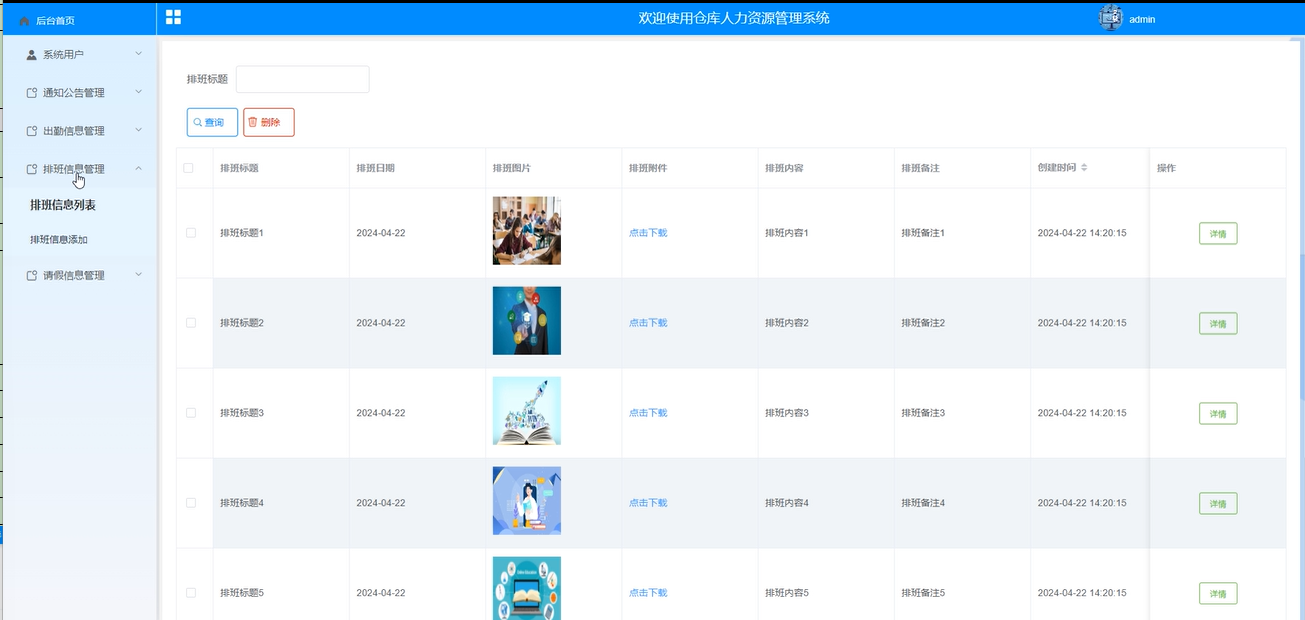Click 点击下载 link in 排班标题5 row
The width and height of the screenshot is (1305, 620).
coord(648,593)
